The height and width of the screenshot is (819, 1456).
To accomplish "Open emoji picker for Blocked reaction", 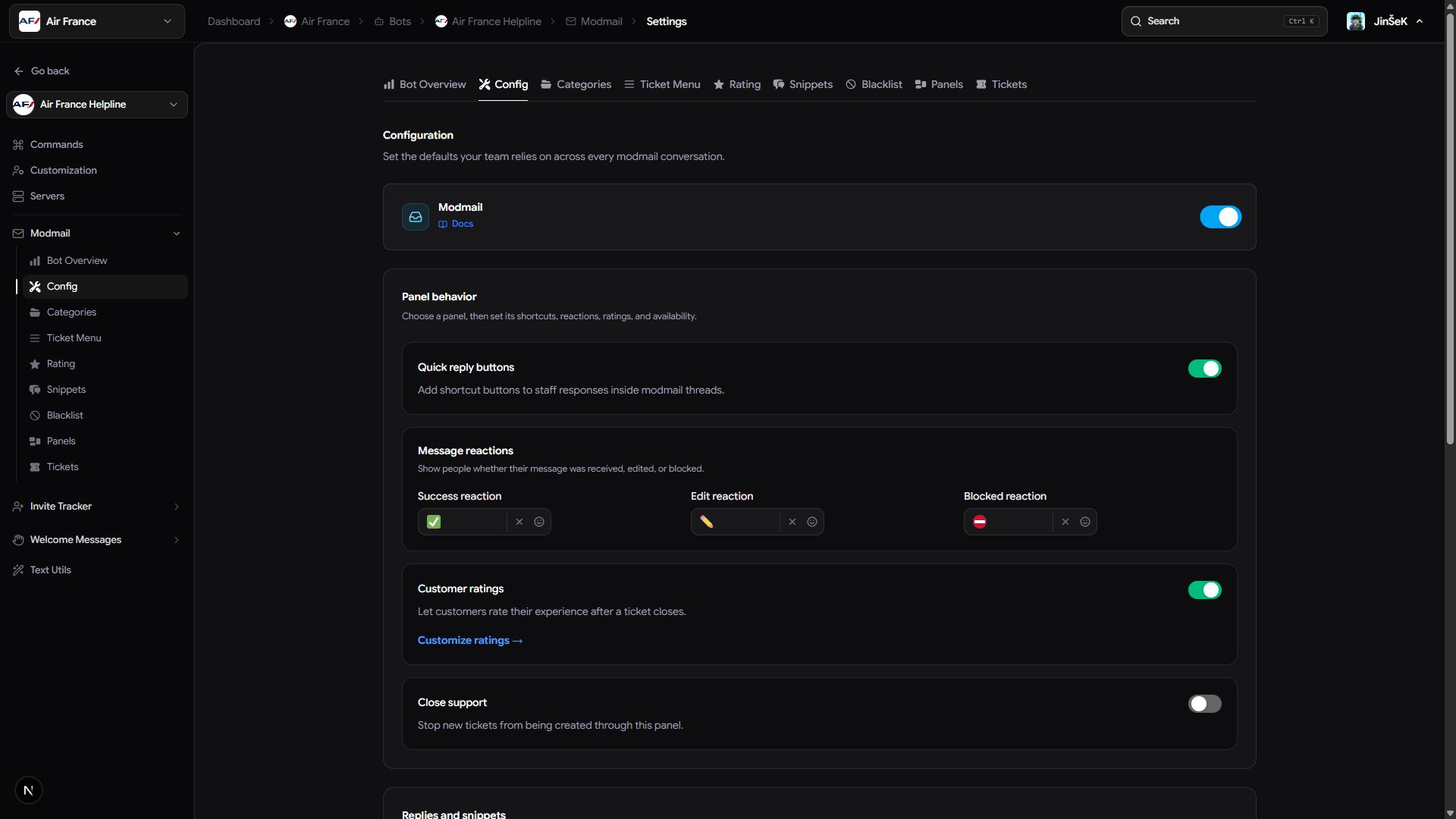I will (x=1085, y=522).
